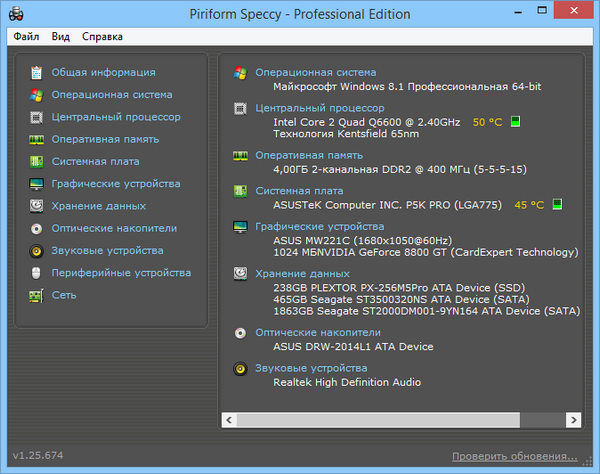Click the RAM icon beside Оперативная память in sidebar

point(36,139)
